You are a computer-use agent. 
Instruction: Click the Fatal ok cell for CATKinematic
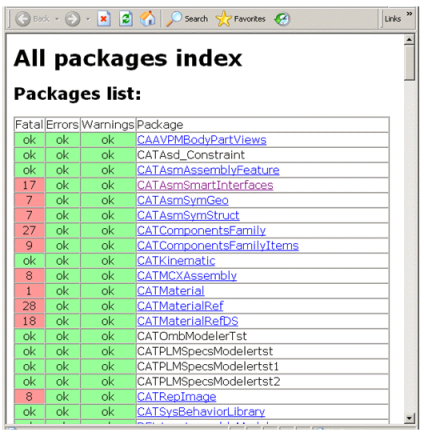[x=29, y=261]
